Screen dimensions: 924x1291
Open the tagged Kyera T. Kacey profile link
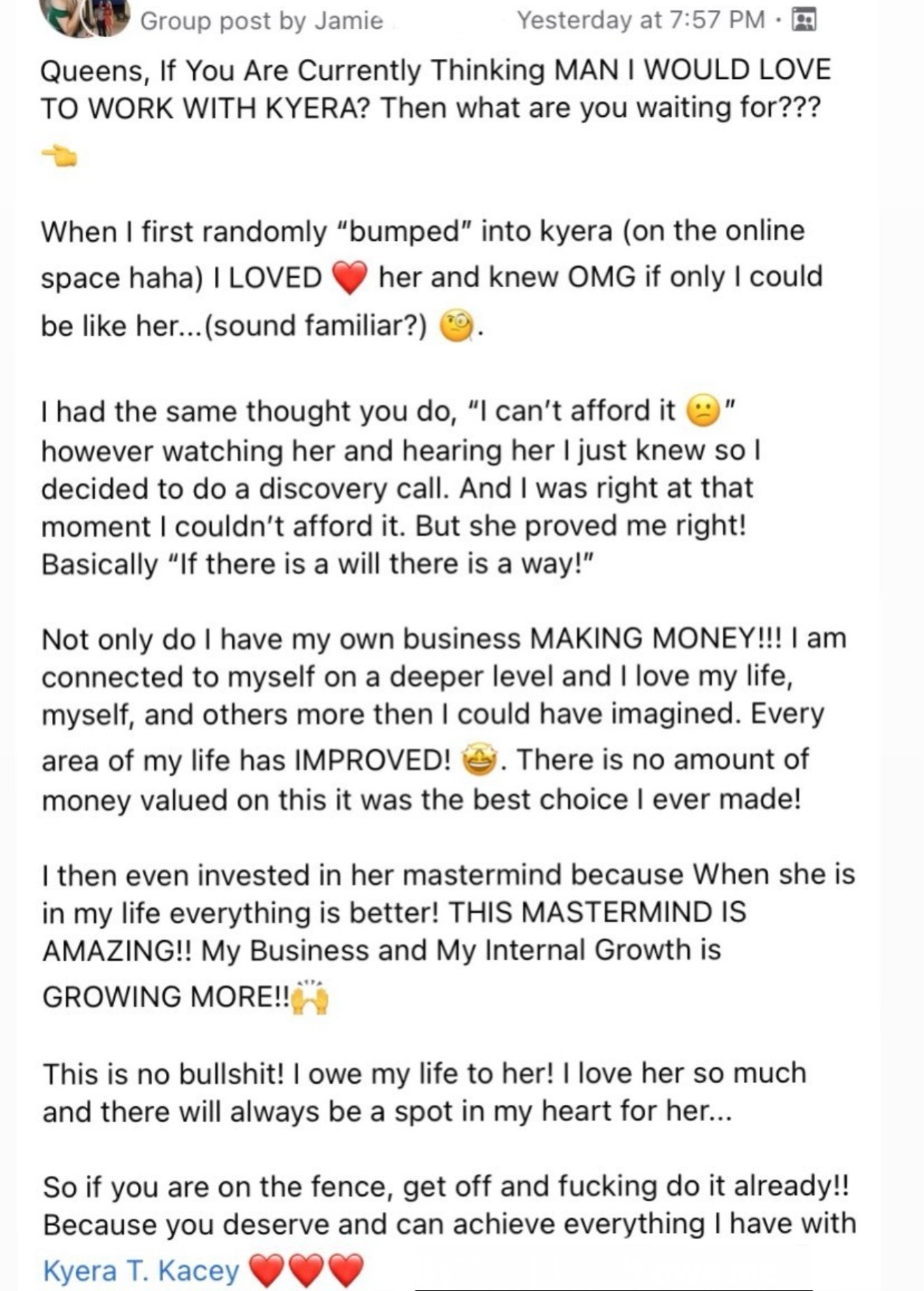click(141, 1269)
